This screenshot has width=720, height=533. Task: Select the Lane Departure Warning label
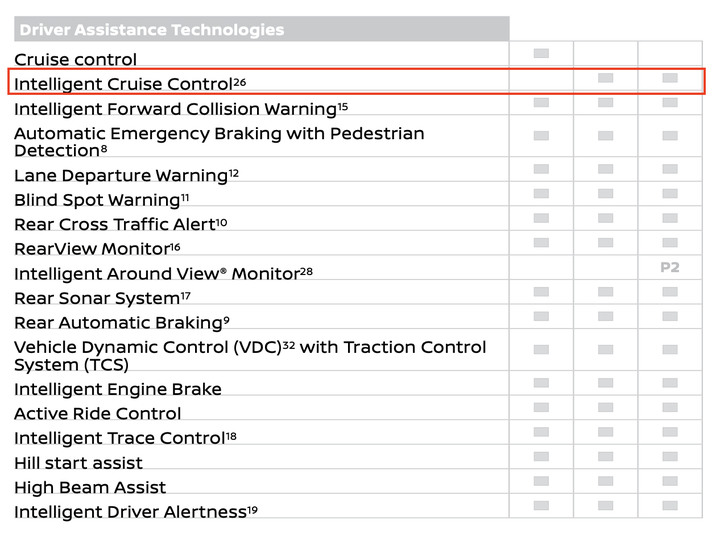126,175
